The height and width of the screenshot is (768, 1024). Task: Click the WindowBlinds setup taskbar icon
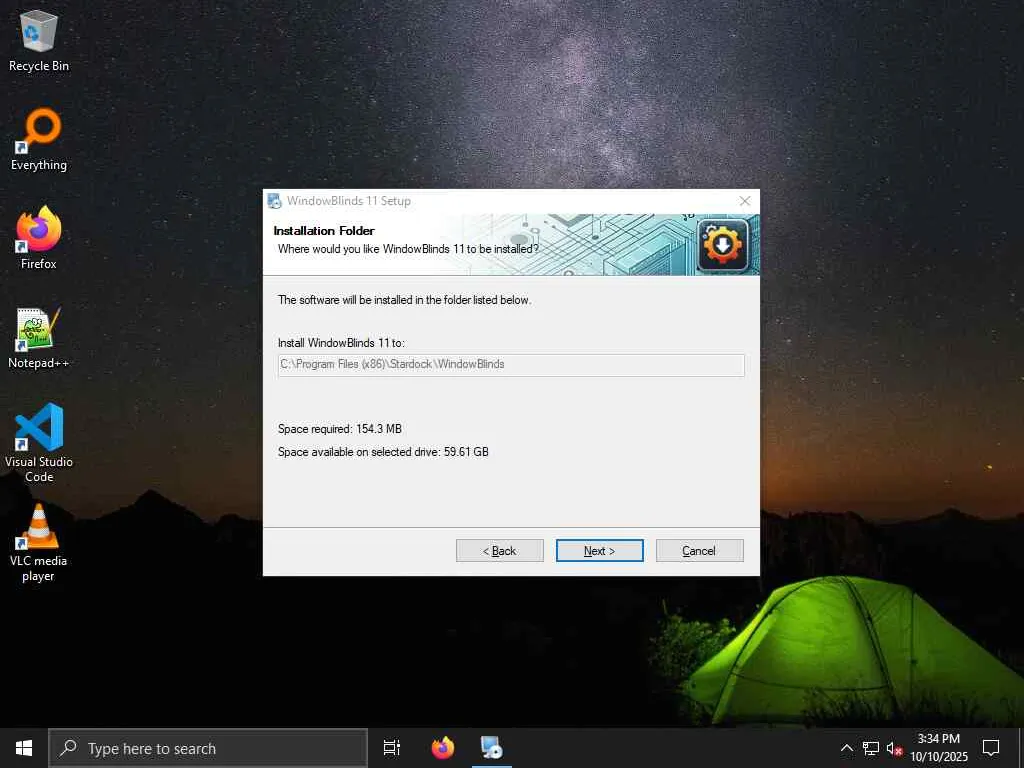tap(491, 748)
